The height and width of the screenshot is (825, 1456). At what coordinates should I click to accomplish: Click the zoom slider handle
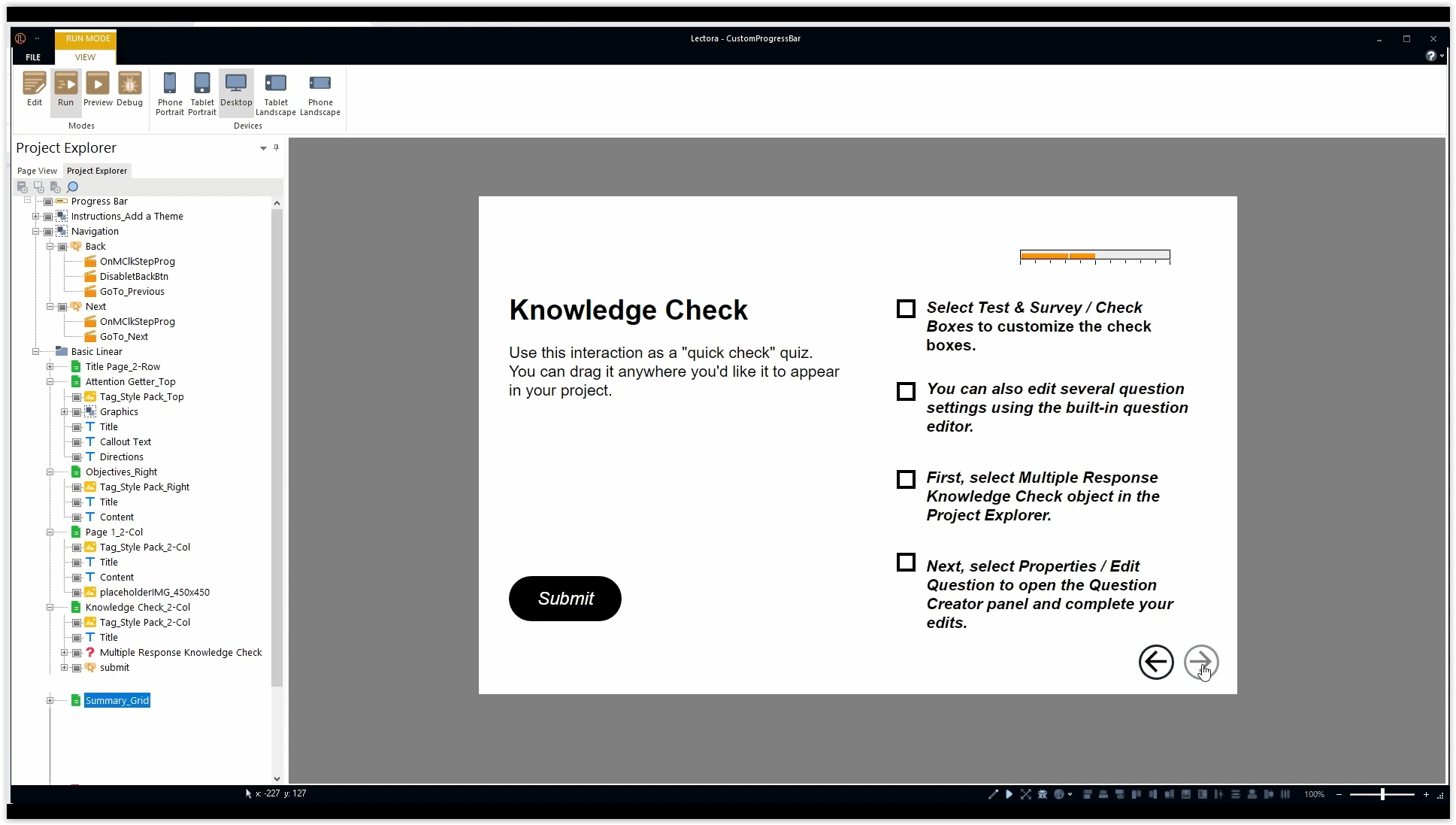coord(1382,794)
